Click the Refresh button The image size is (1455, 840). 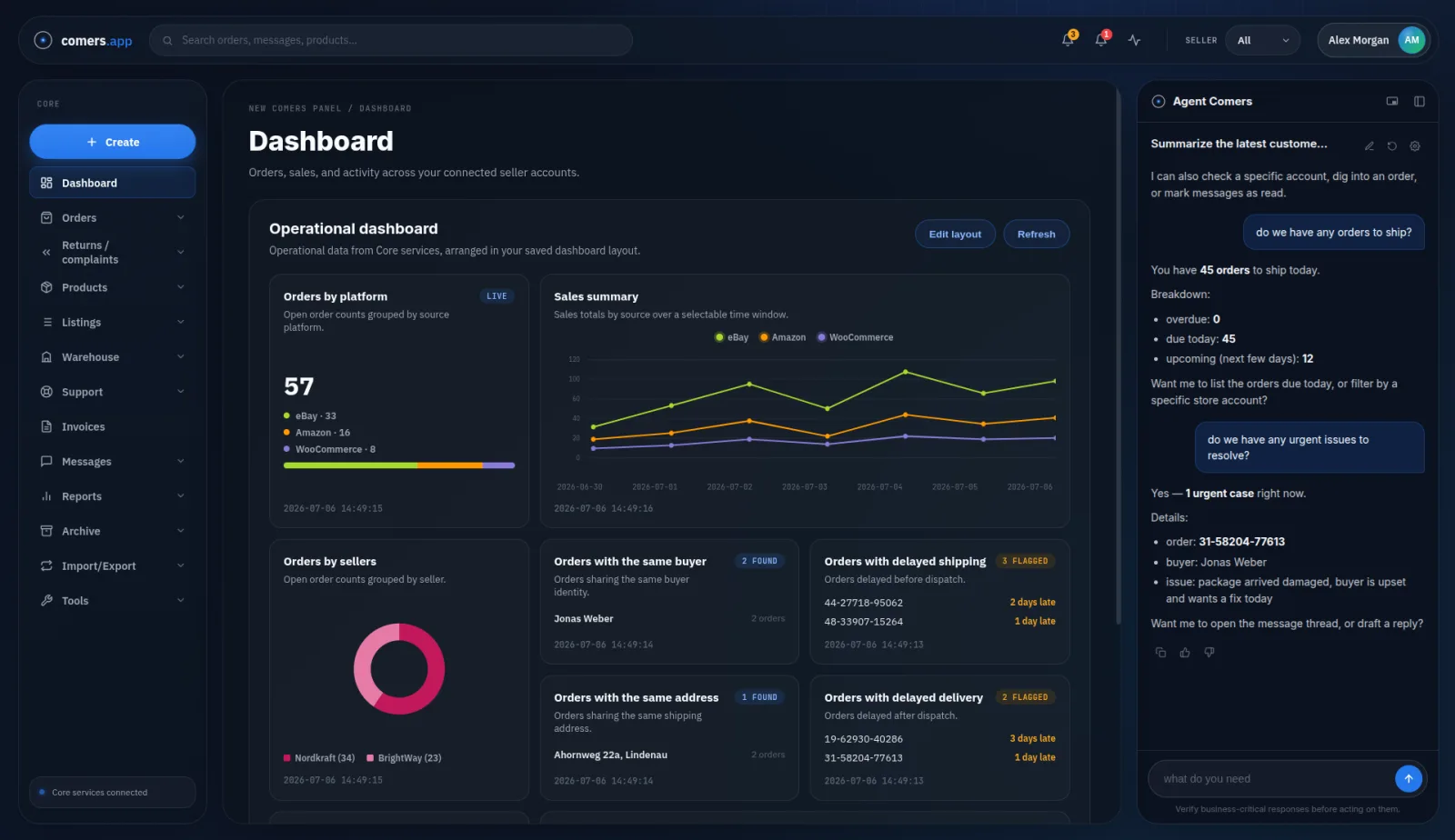coord(1036,235)
